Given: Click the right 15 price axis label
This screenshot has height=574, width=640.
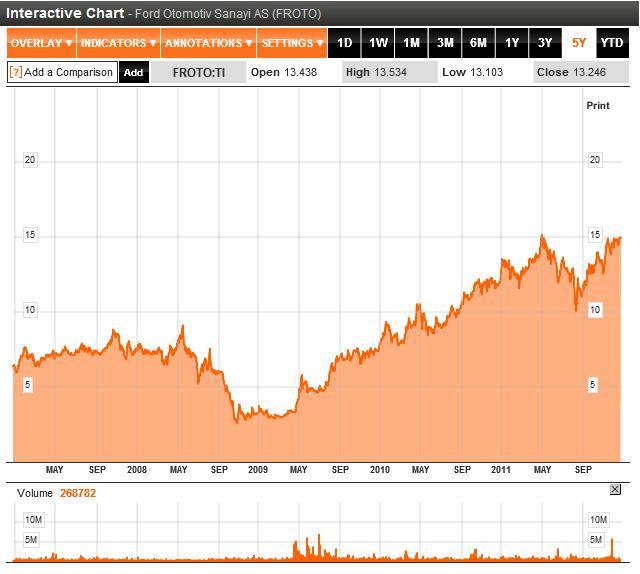Looking at the screenshot, I should 595,235.
